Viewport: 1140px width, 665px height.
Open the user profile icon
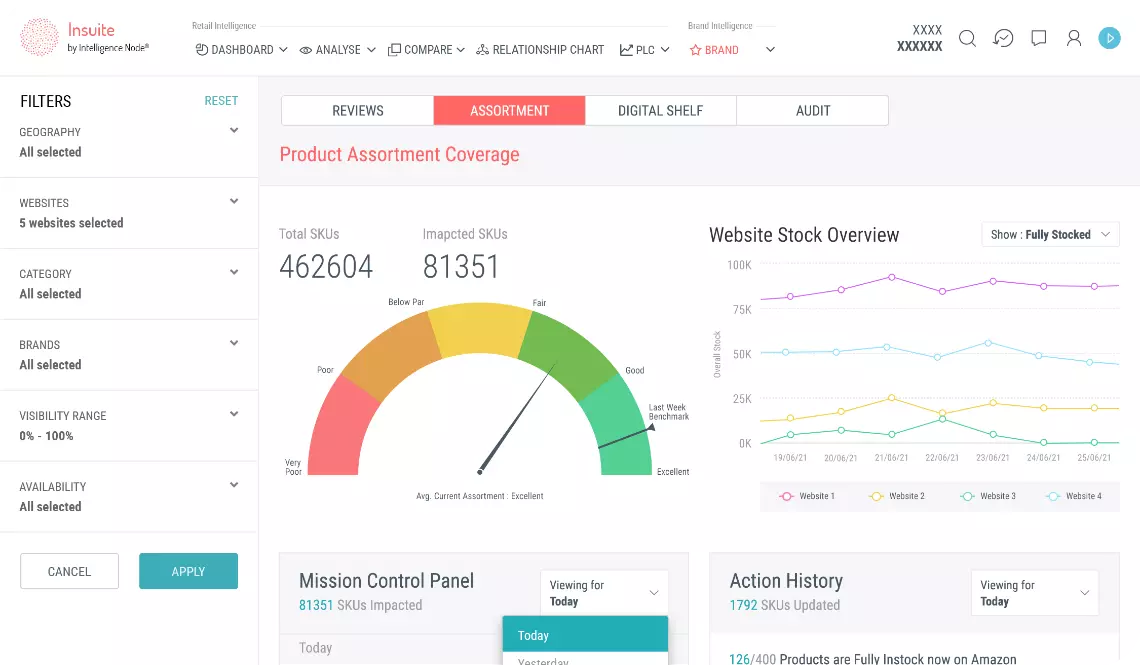coord(1074,39)
